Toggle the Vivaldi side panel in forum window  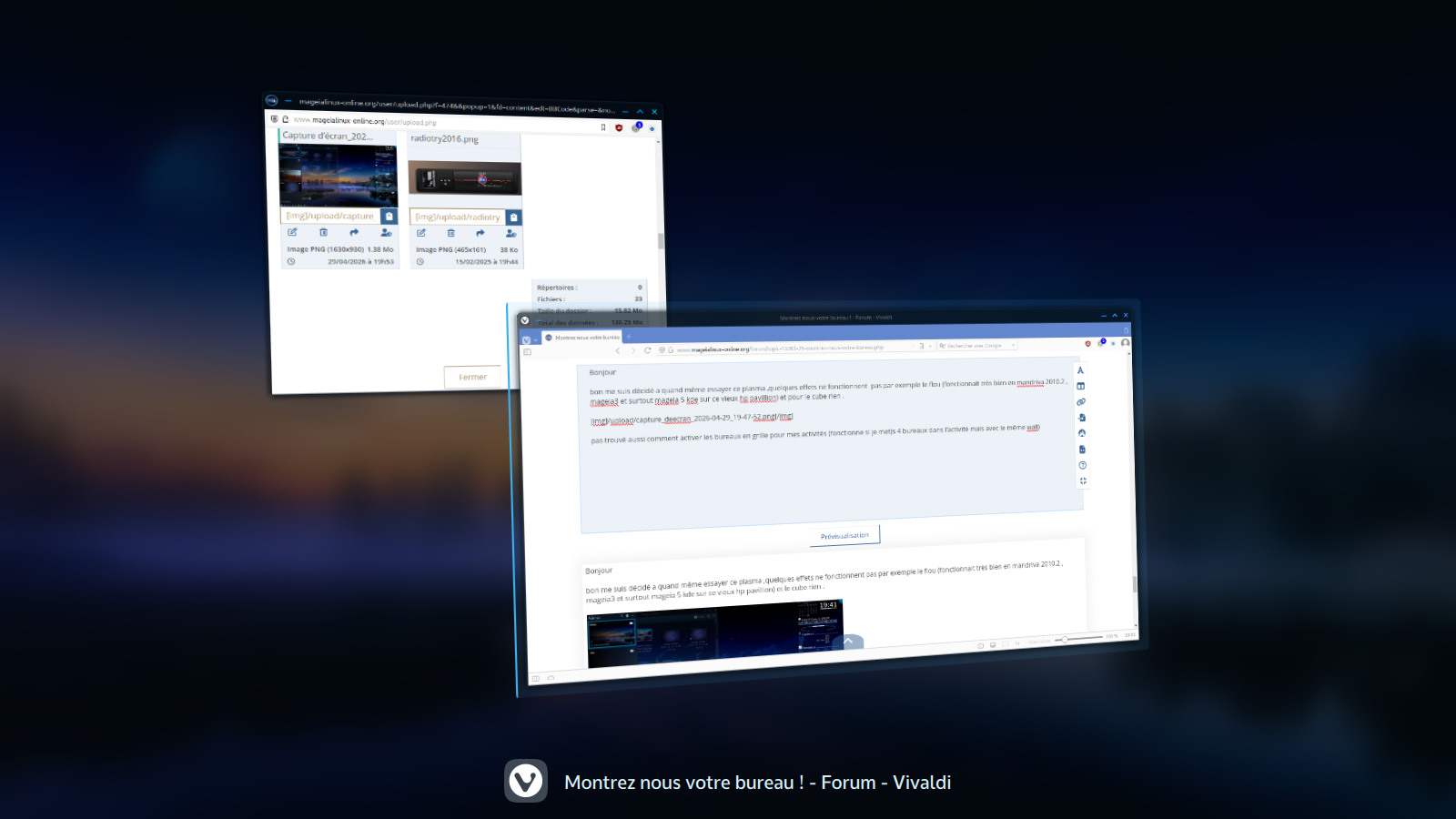tap(527, 352)
